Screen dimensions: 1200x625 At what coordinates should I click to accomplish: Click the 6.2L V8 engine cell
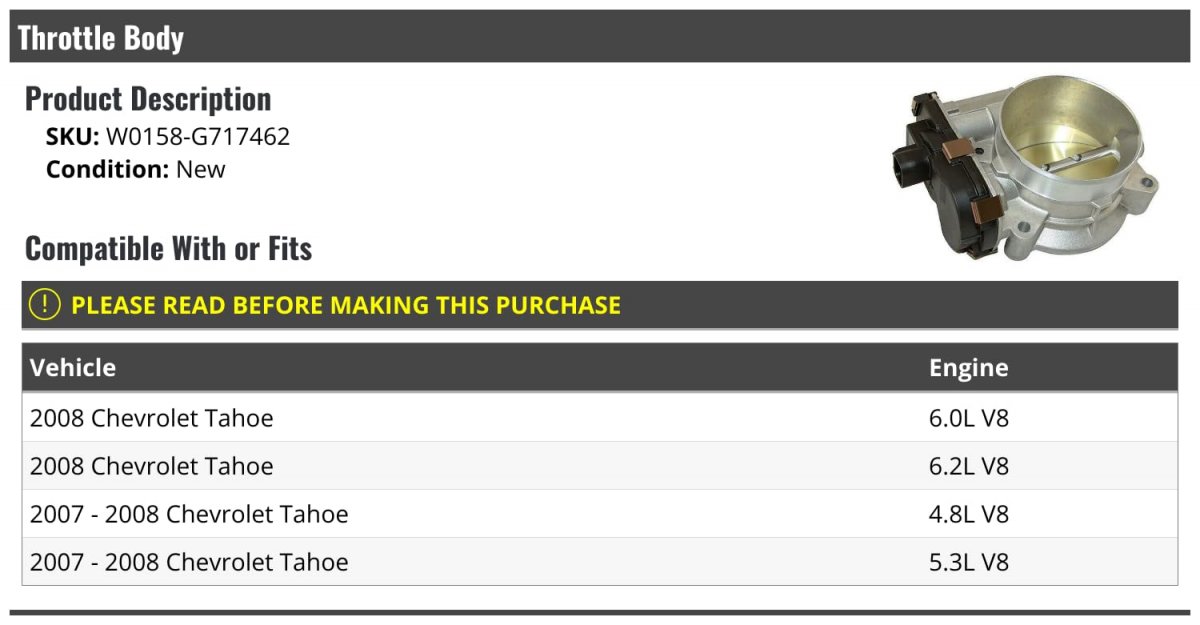pos(969,466)
